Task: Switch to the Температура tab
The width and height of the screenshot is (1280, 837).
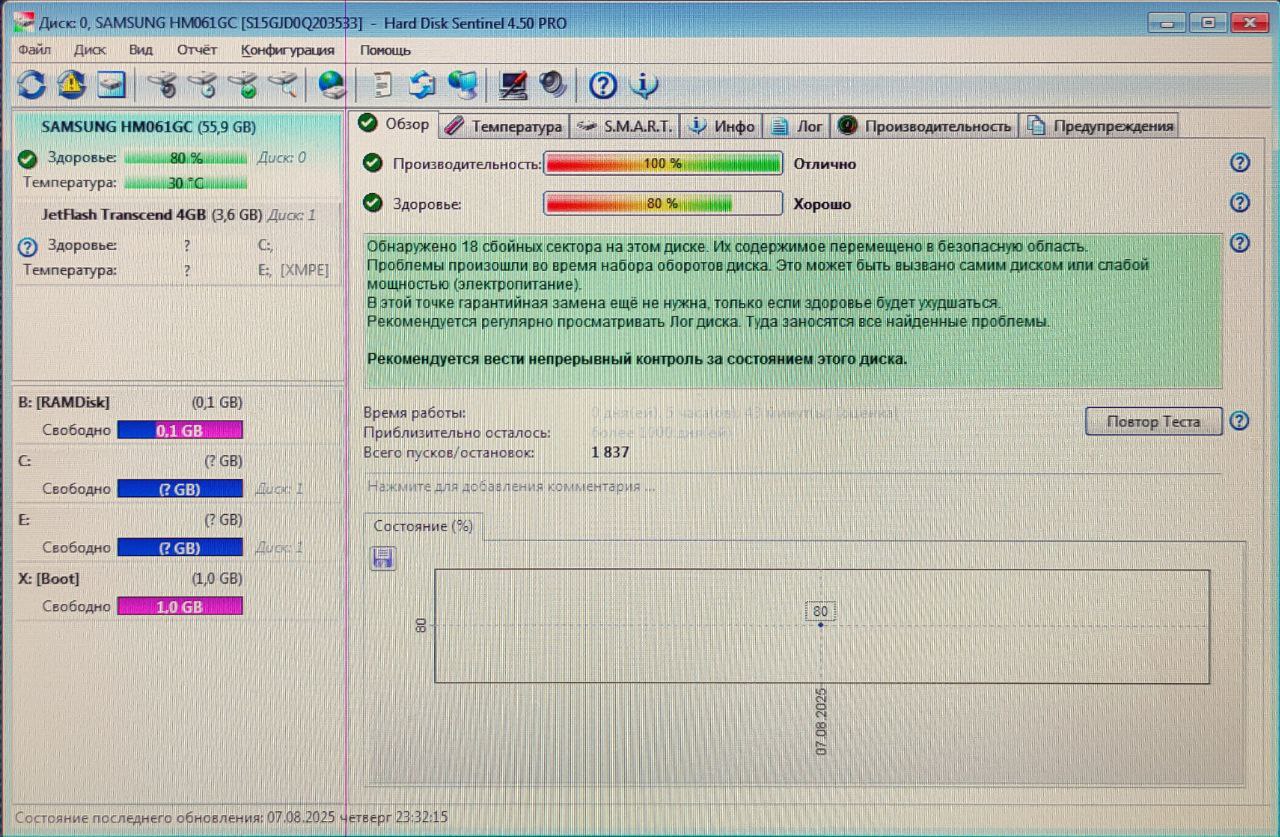Action: [x=503, y=126]
